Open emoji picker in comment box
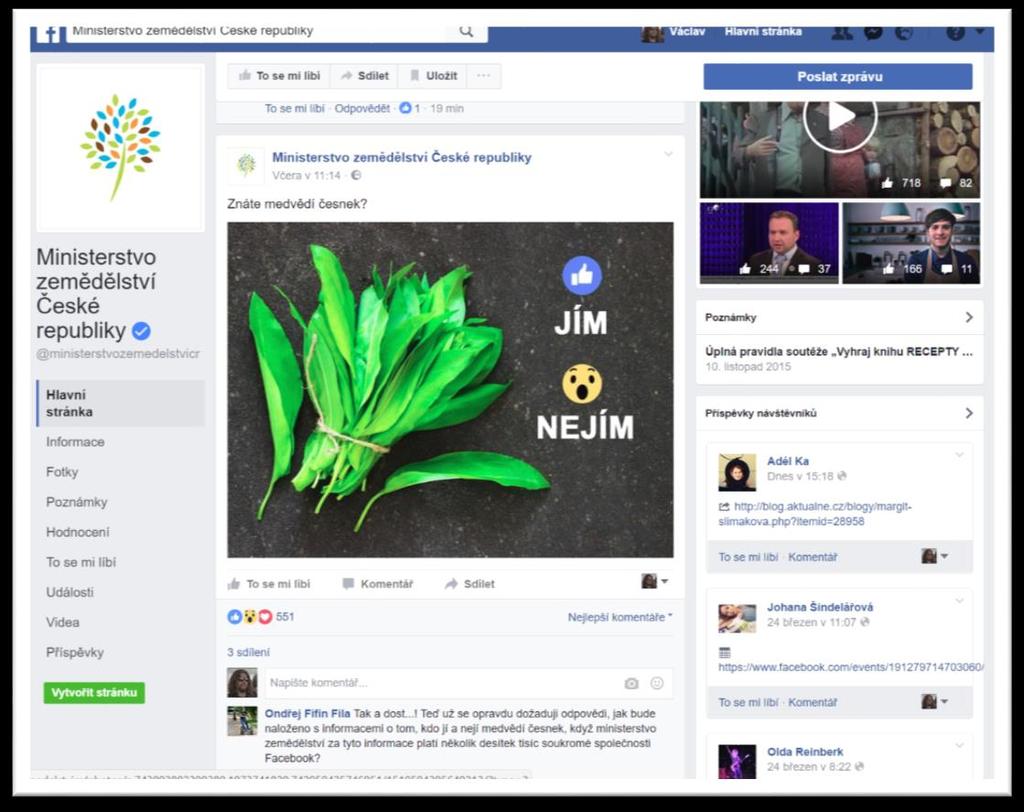Image resolution: width=1024 pixels, height=812 pixels. click(x=657, y=683)
